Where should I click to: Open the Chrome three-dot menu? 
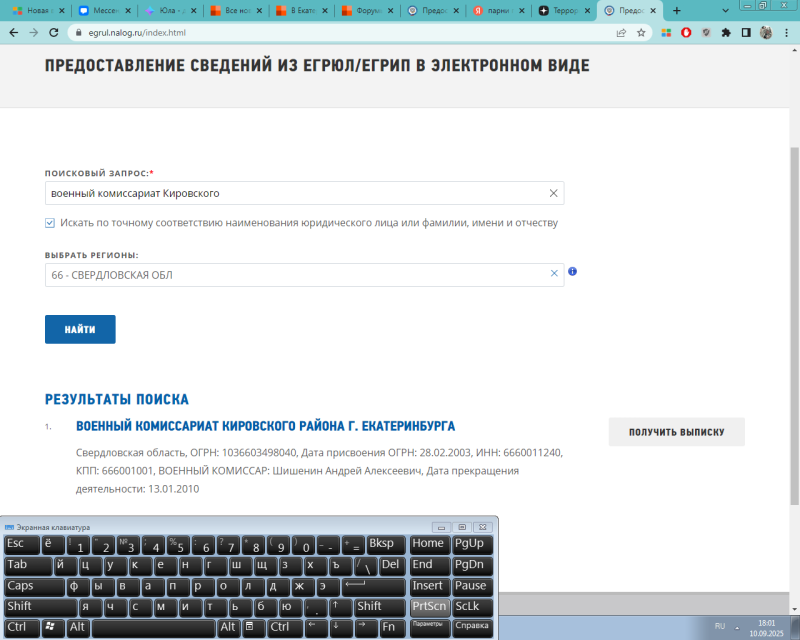786,32
